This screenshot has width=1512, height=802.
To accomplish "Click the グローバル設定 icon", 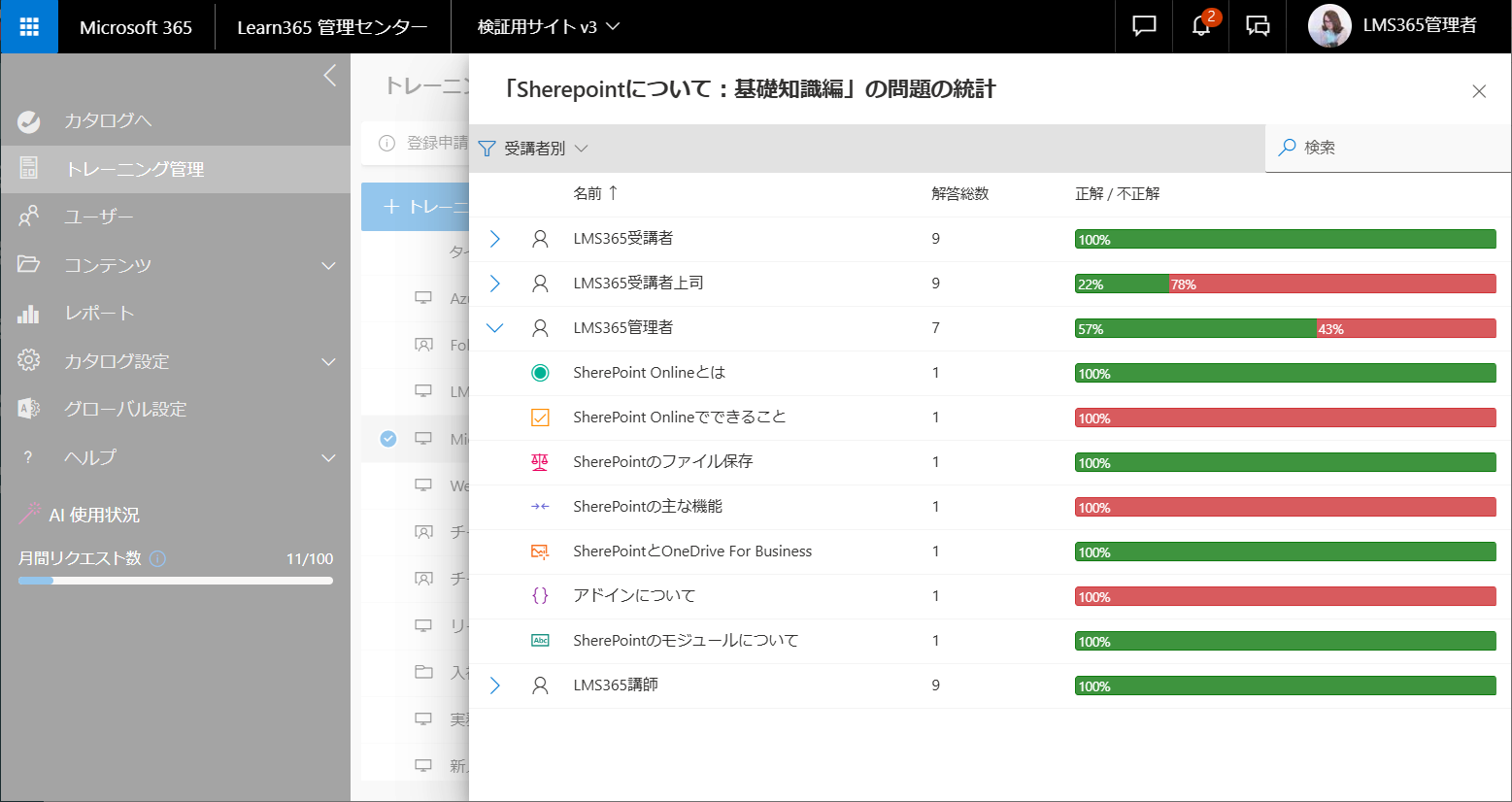I will click(29, 409).
